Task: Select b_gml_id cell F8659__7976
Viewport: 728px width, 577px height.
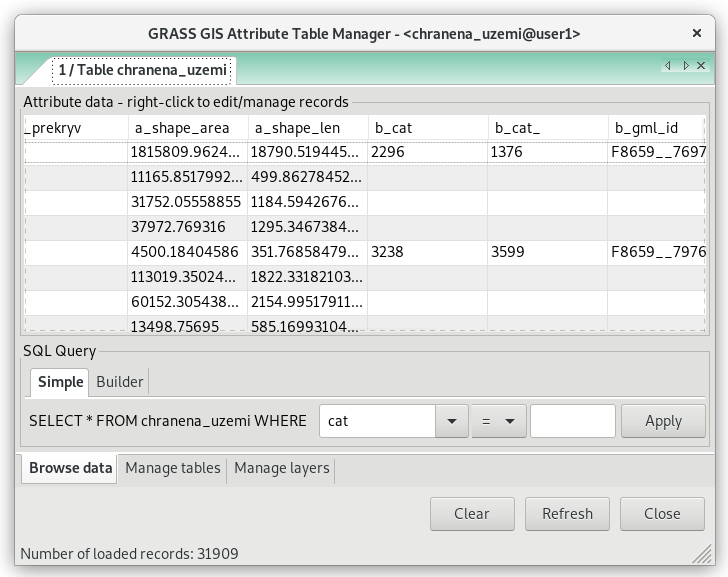Action: point(656,253)
